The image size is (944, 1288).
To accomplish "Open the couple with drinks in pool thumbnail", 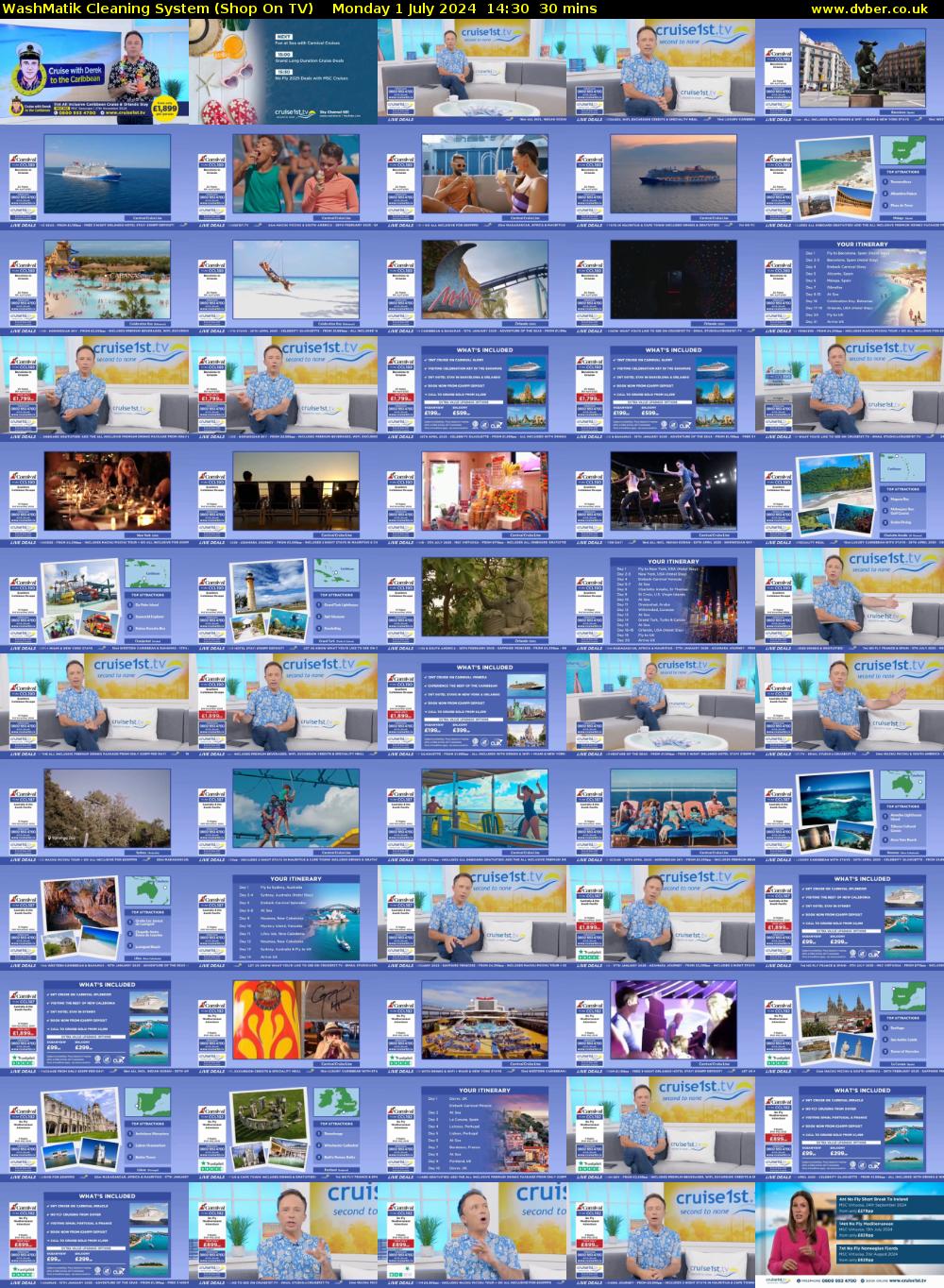I will 472,178.
